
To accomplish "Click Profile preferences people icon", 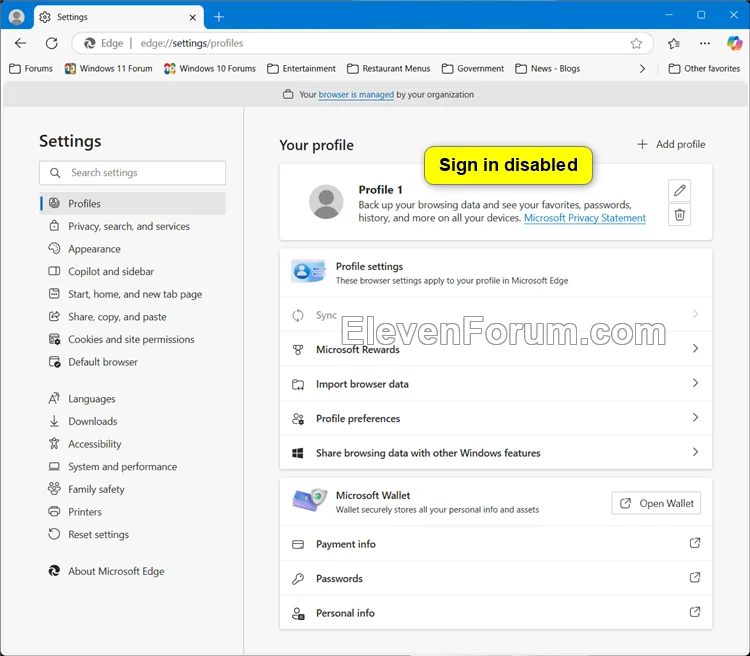I will (x=298, y=419).
